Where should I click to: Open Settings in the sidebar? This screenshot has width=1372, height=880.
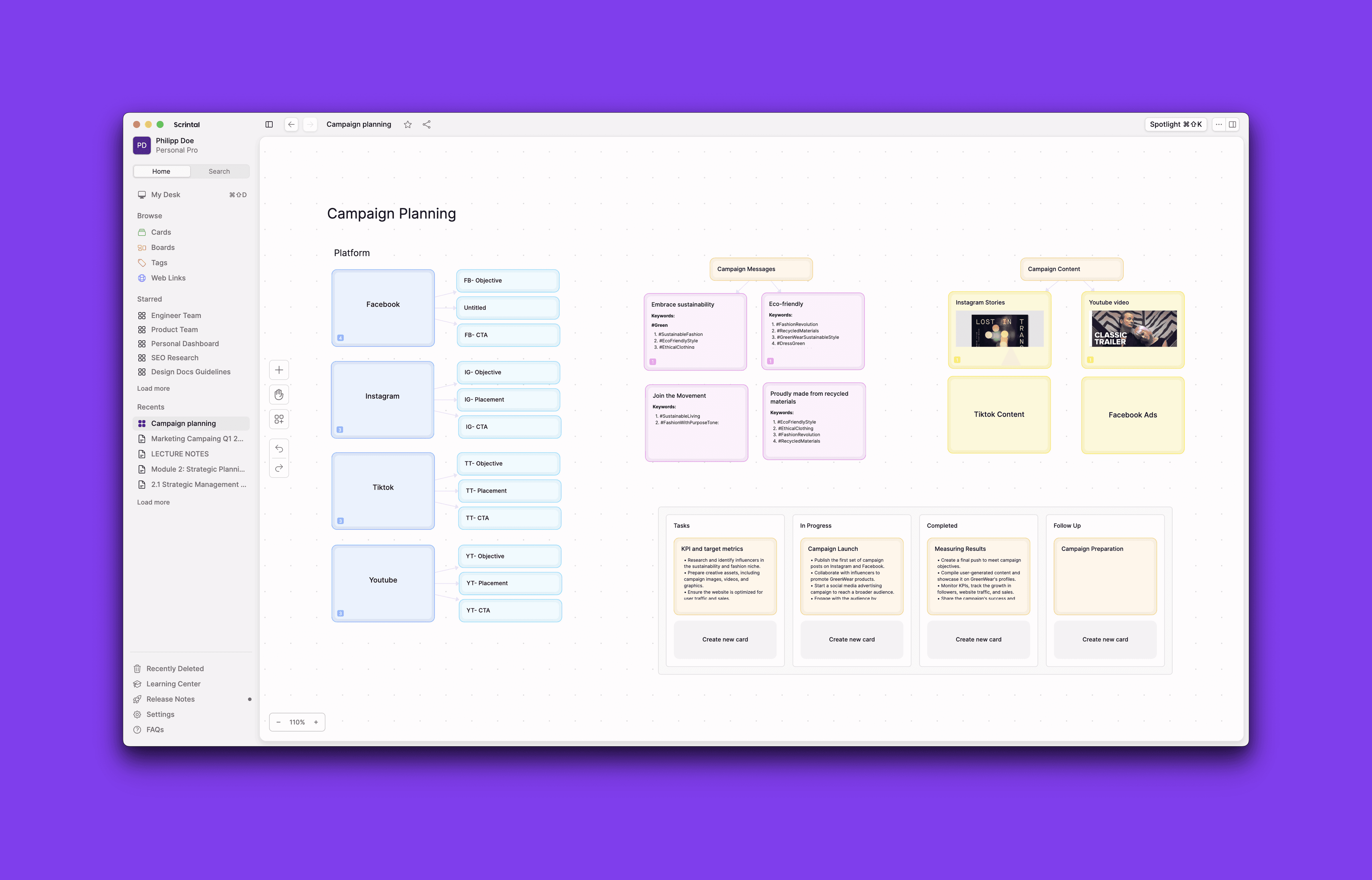160,714
